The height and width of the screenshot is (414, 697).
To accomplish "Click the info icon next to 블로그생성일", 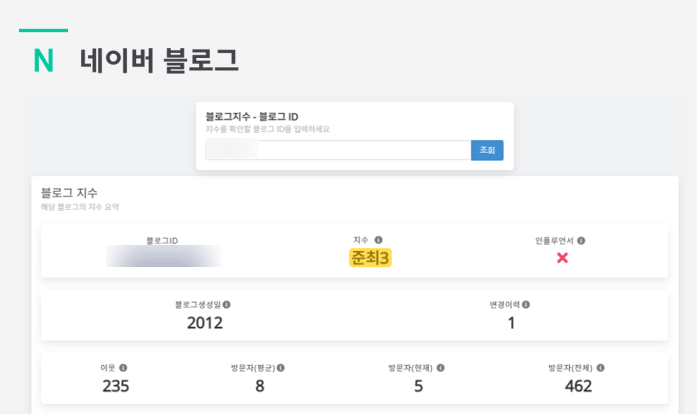I will 227,304.
